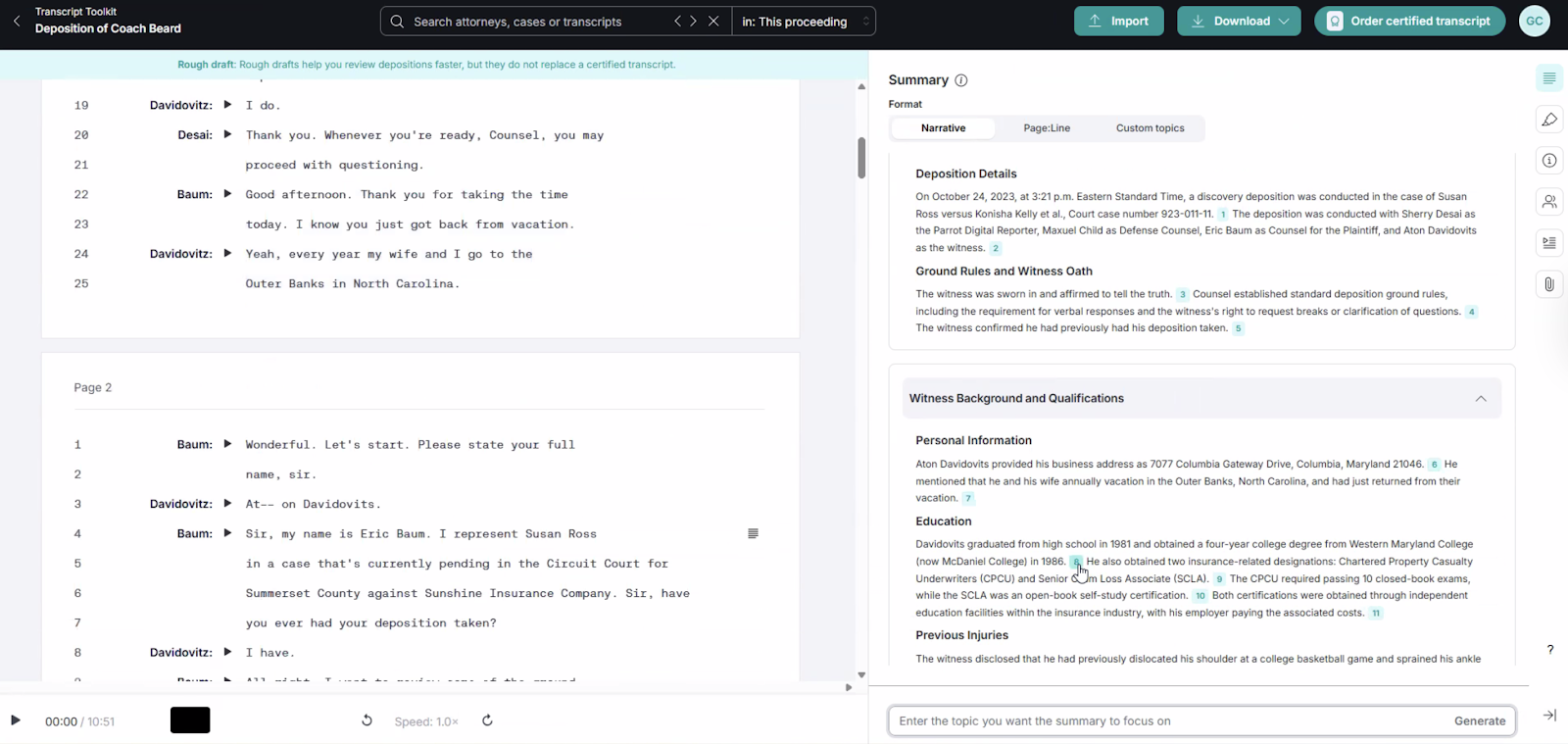Collapse the right panel with arrow icon
1568x744 pixels.
pyautogui.click(x=1548, y=716)
